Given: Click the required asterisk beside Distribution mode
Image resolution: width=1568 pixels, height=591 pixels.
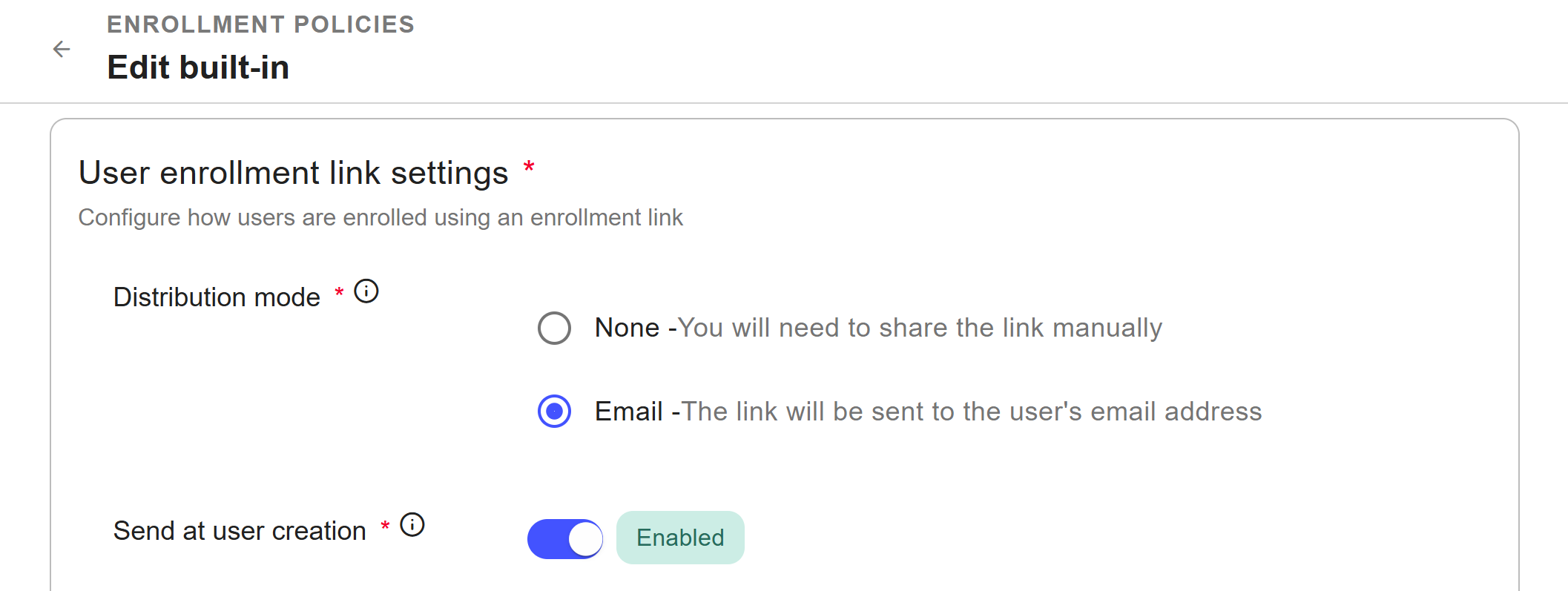Looking at the screenshot, I should [339, 292].
